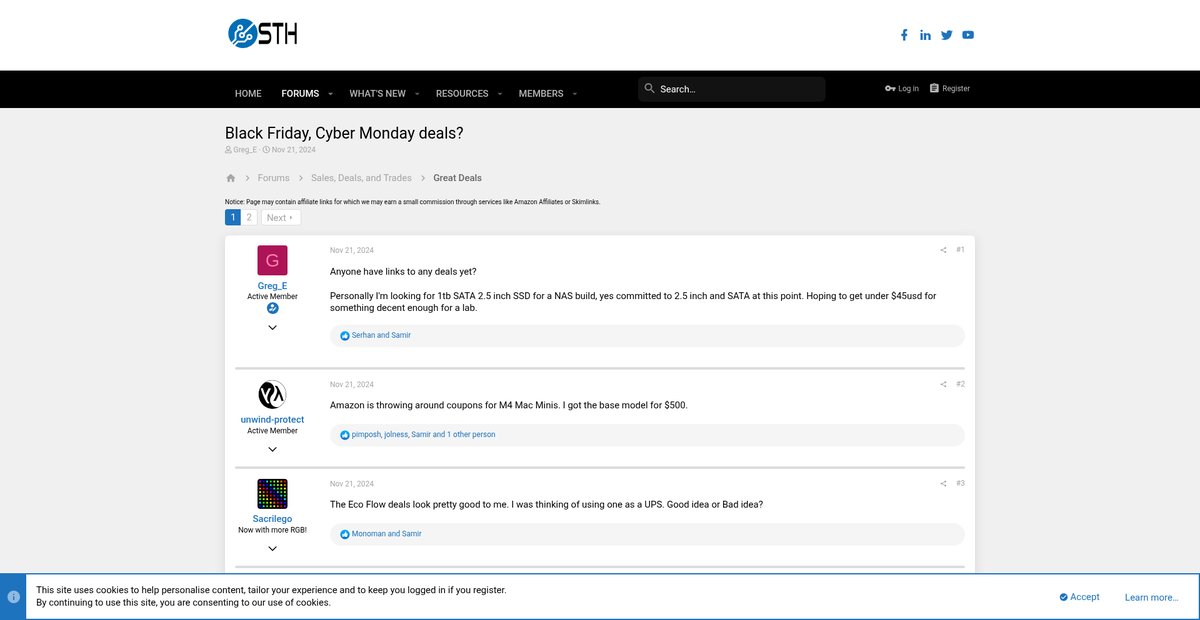Open the Forums breadcrumb link
The image size is (1200, 620).
[x=274, y=178]
